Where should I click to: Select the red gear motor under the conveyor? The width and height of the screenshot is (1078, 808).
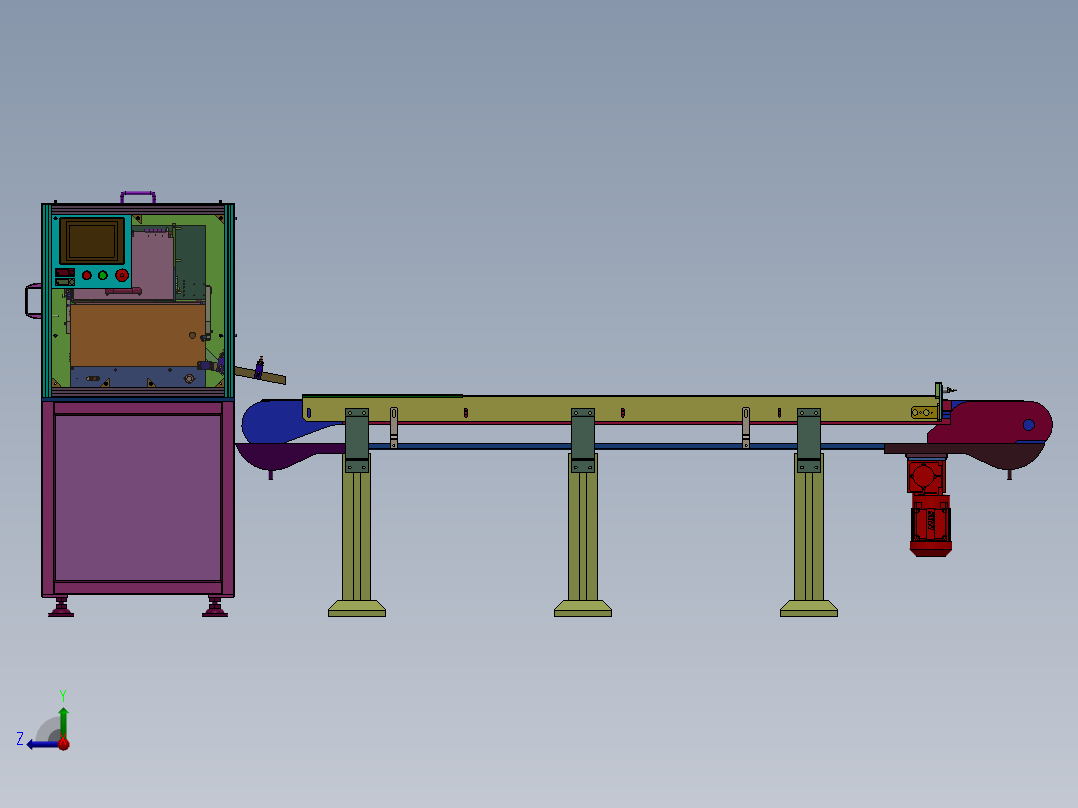tap(929, 507)
